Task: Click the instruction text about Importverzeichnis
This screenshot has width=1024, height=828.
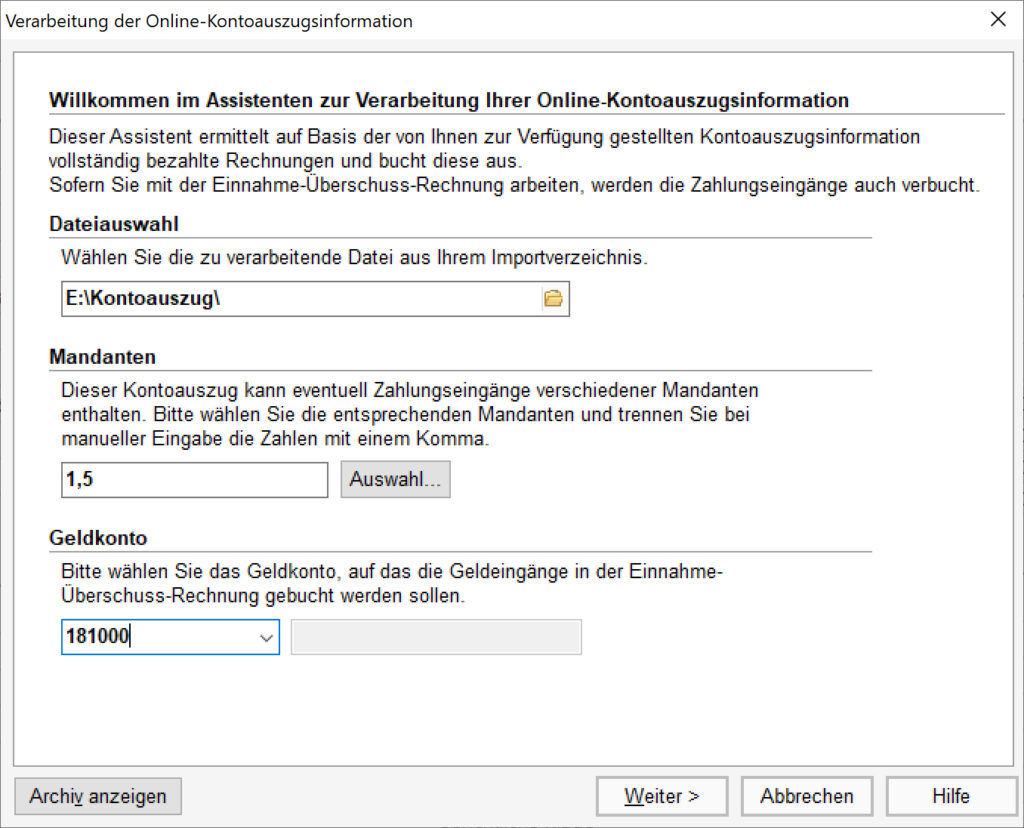Action: tap(354, 257)
